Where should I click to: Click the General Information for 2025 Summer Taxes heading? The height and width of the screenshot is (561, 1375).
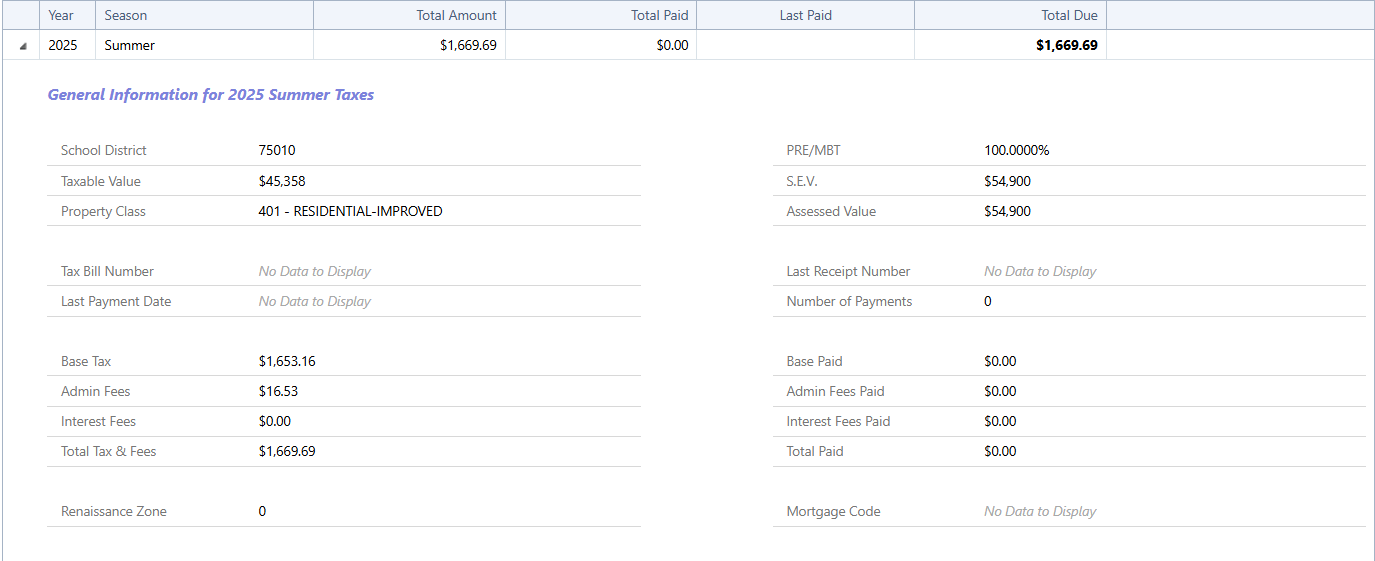(x=211, y=95)
